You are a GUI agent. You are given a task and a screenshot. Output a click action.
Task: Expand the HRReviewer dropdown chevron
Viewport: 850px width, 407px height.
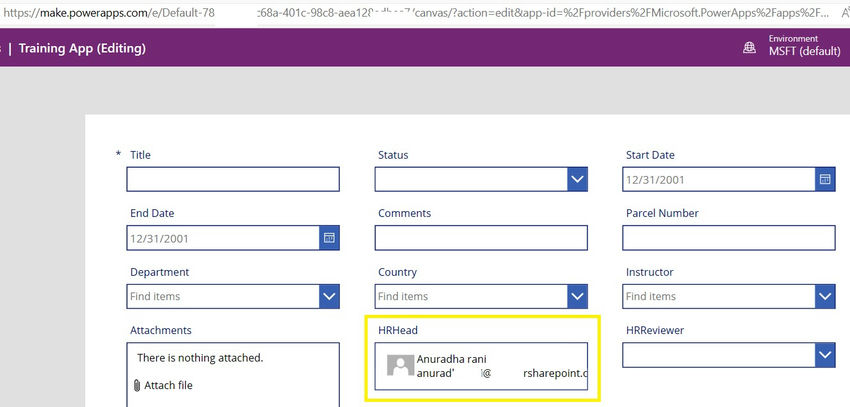[x=825, y=355]
